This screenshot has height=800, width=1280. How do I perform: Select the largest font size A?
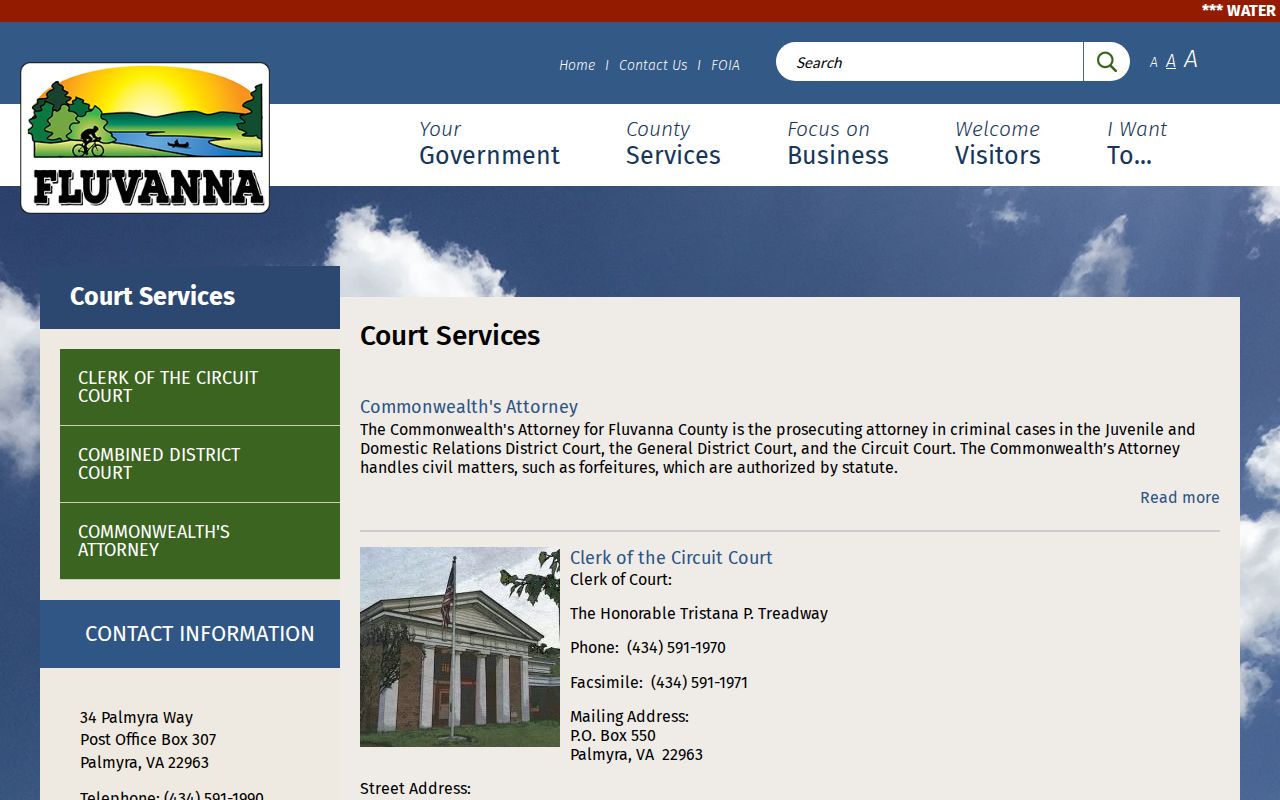coord(1190,60)
